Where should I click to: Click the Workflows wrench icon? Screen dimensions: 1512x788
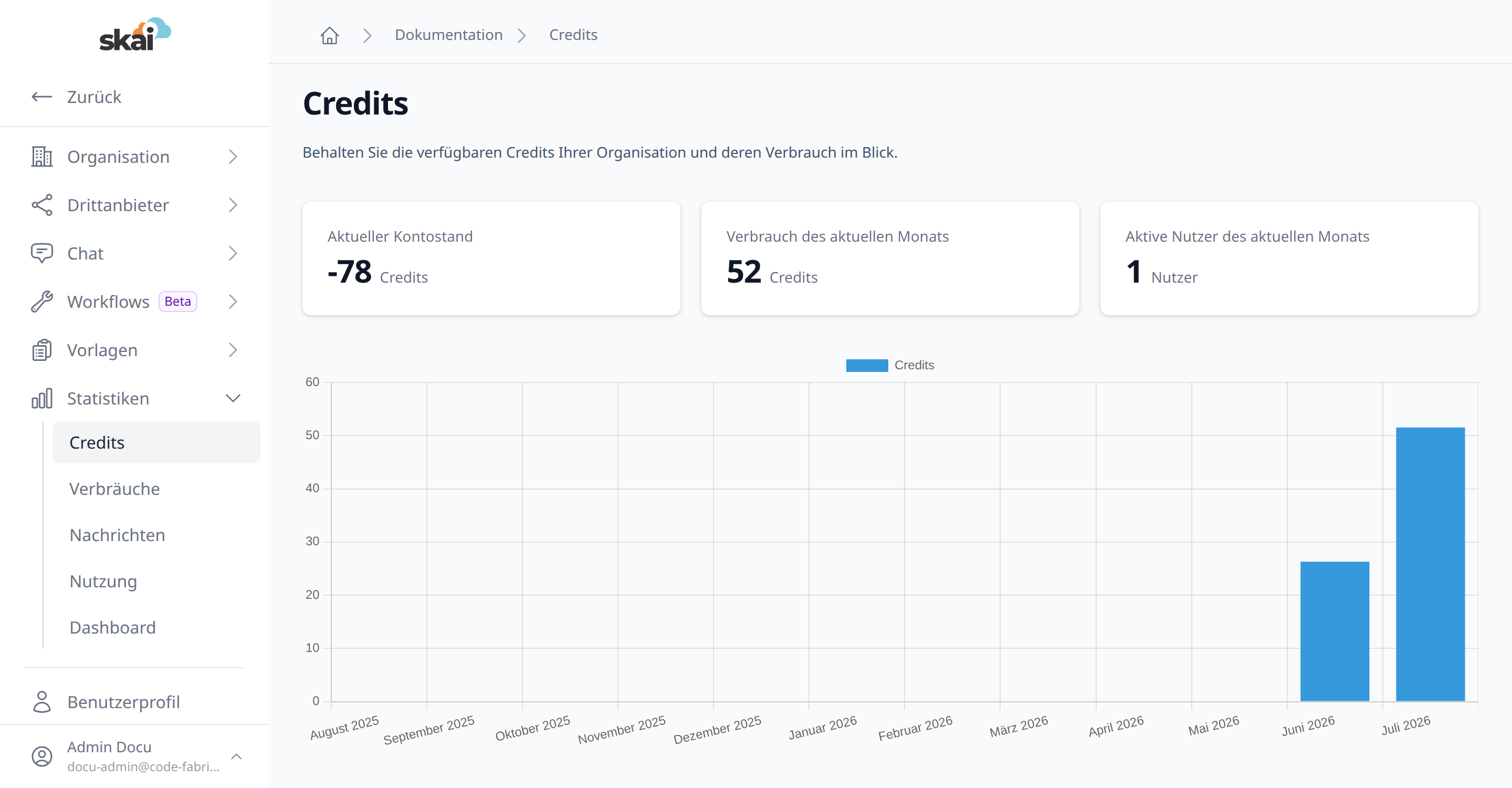point(41,301)
